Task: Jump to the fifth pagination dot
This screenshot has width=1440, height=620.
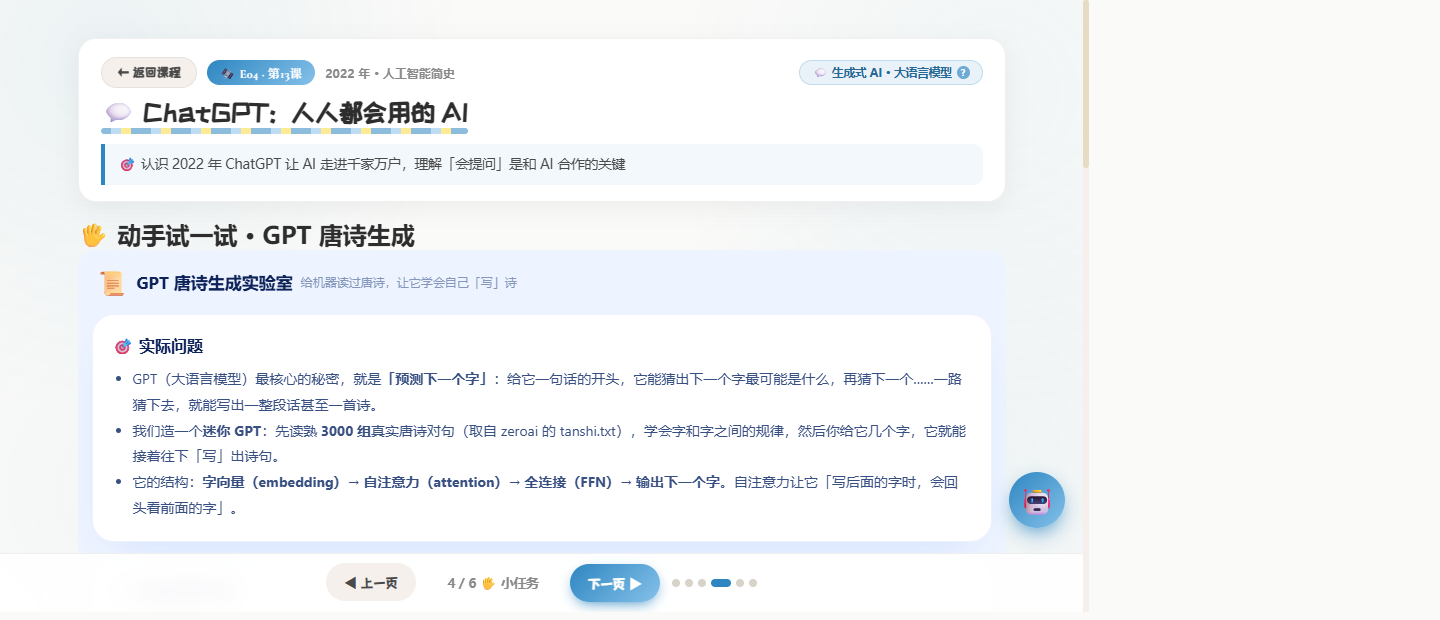Action: point(740,583)
